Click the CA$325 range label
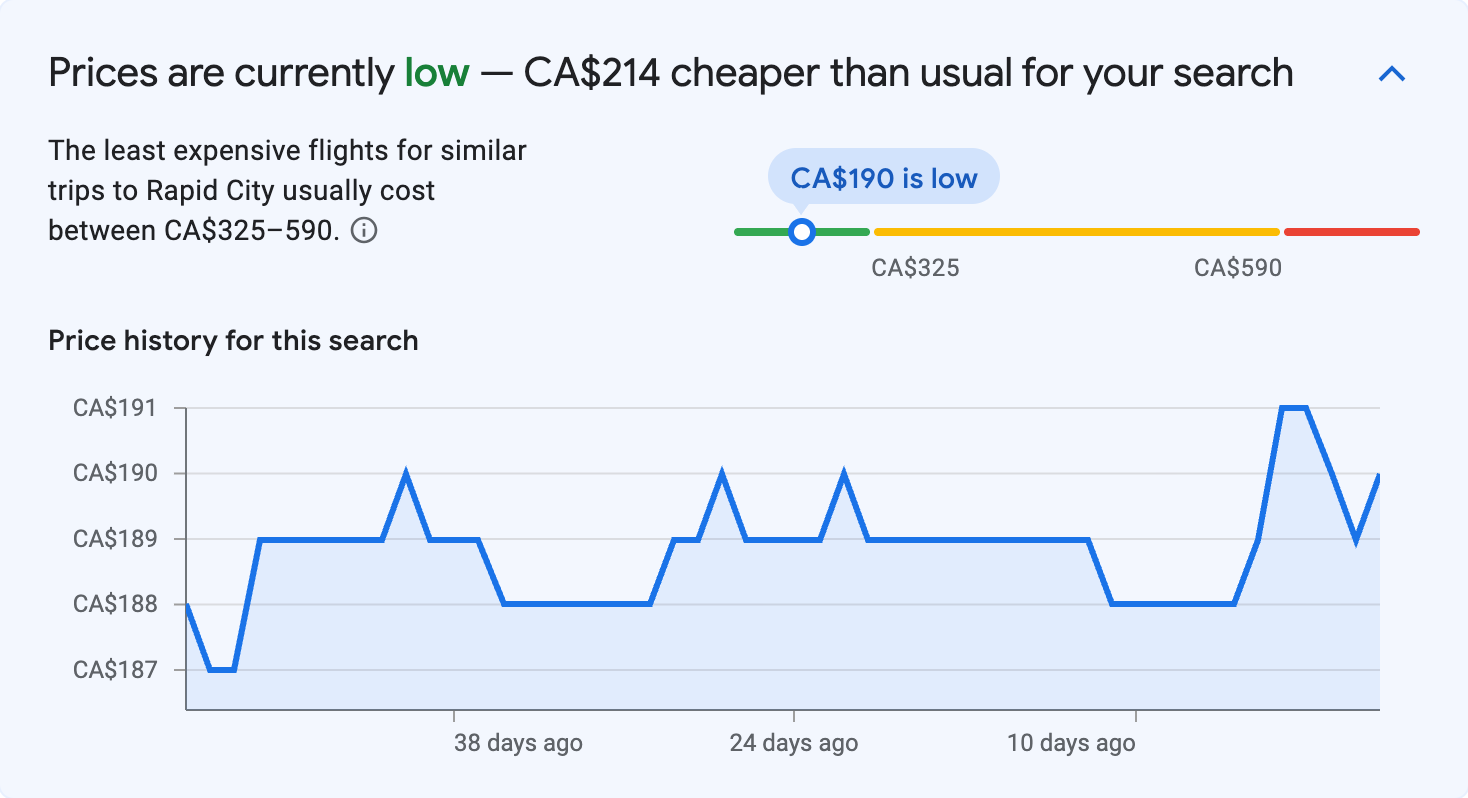Image resolution: width=1468 pixels, height=798 pixels. tap(915, 268)
